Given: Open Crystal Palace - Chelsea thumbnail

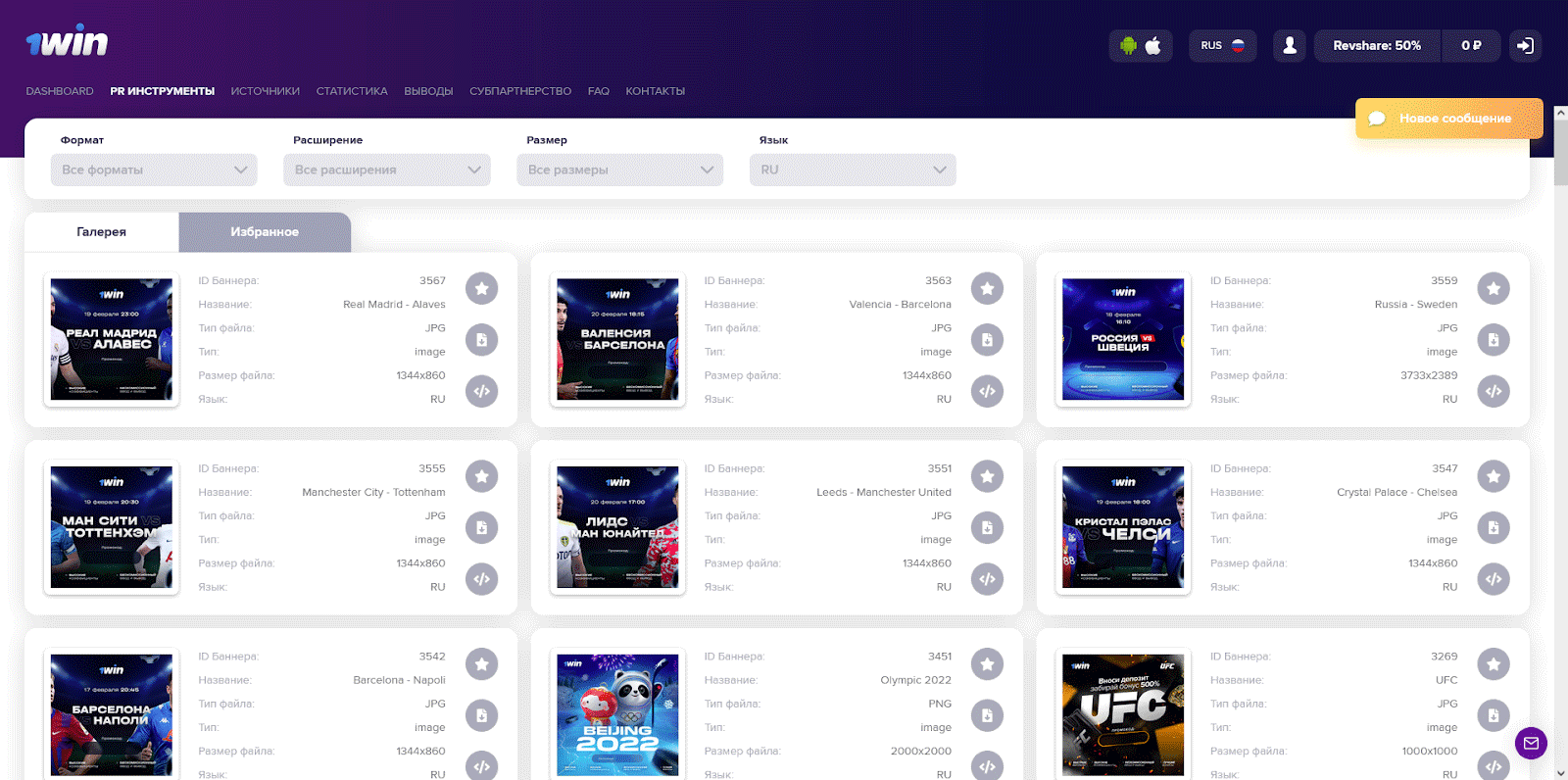Looking at the screenshot, I should pyautogui.click(x=1123, y=527).
